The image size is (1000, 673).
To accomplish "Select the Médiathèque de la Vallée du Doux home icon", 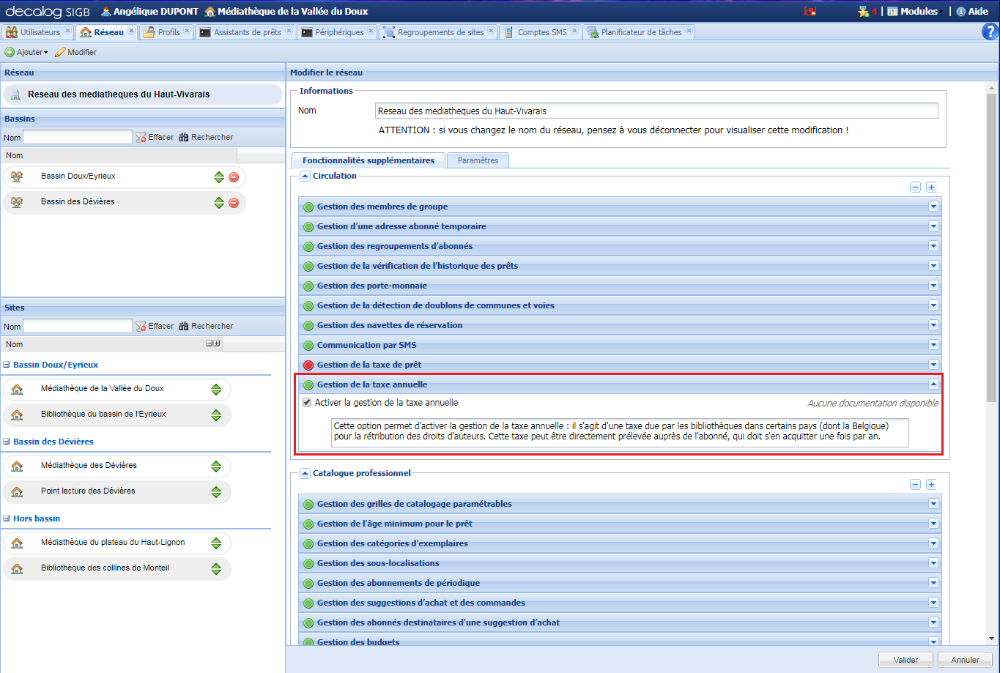I will coord(17,389).
